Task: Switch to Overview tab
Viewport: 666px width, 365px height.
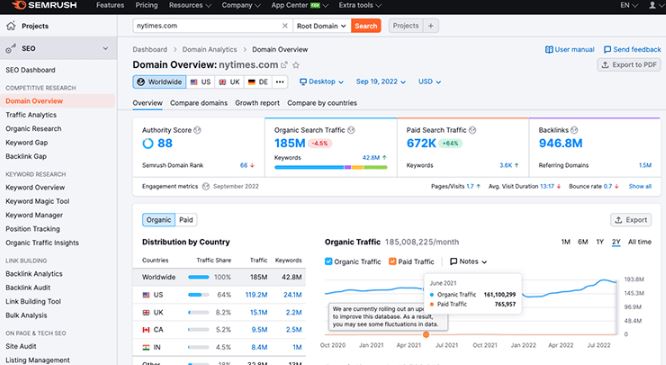Action: click(x=147, y=103)
